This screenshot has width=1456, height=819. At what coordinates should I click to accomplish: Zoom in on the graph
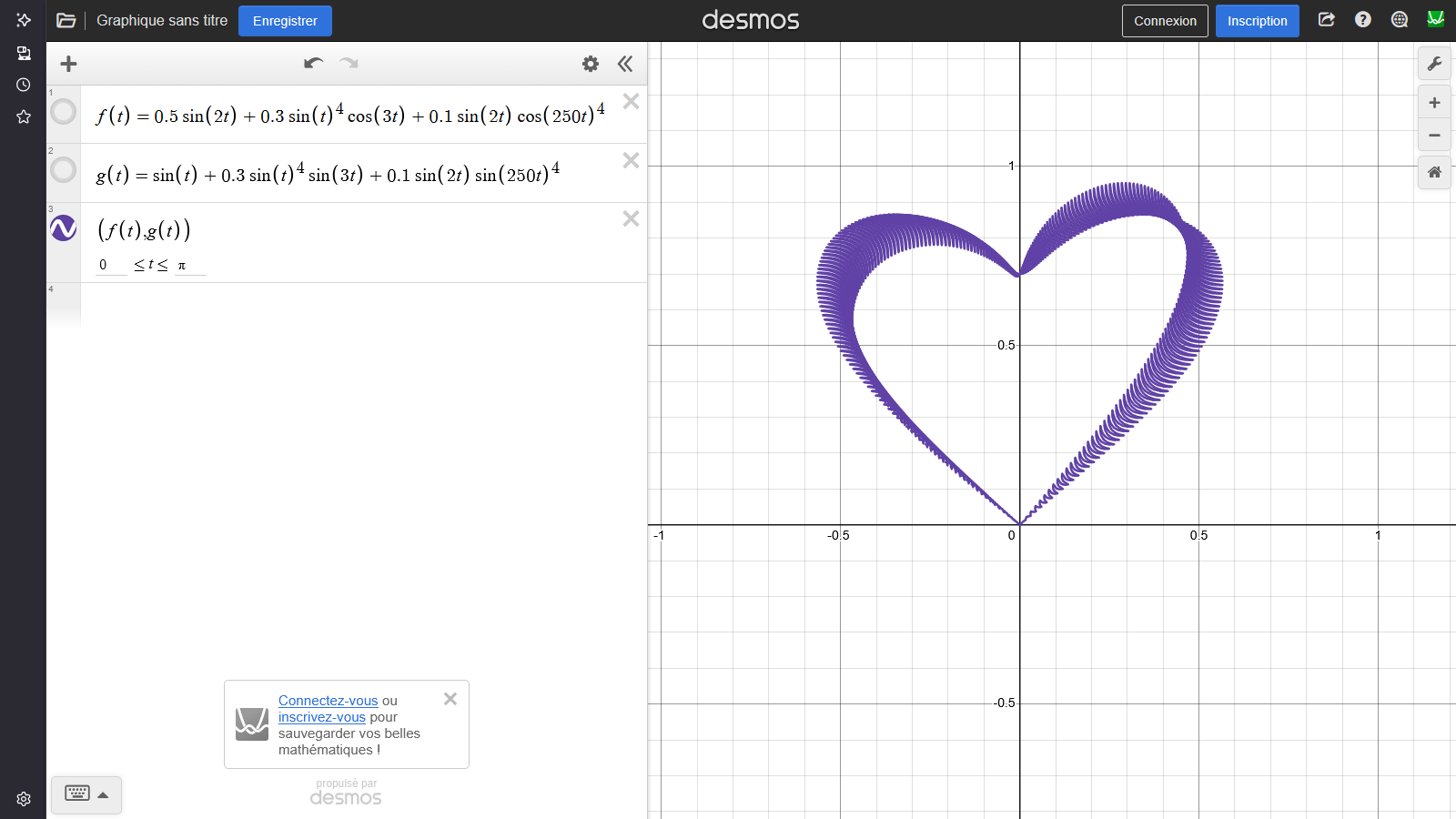pos(1434,103)
